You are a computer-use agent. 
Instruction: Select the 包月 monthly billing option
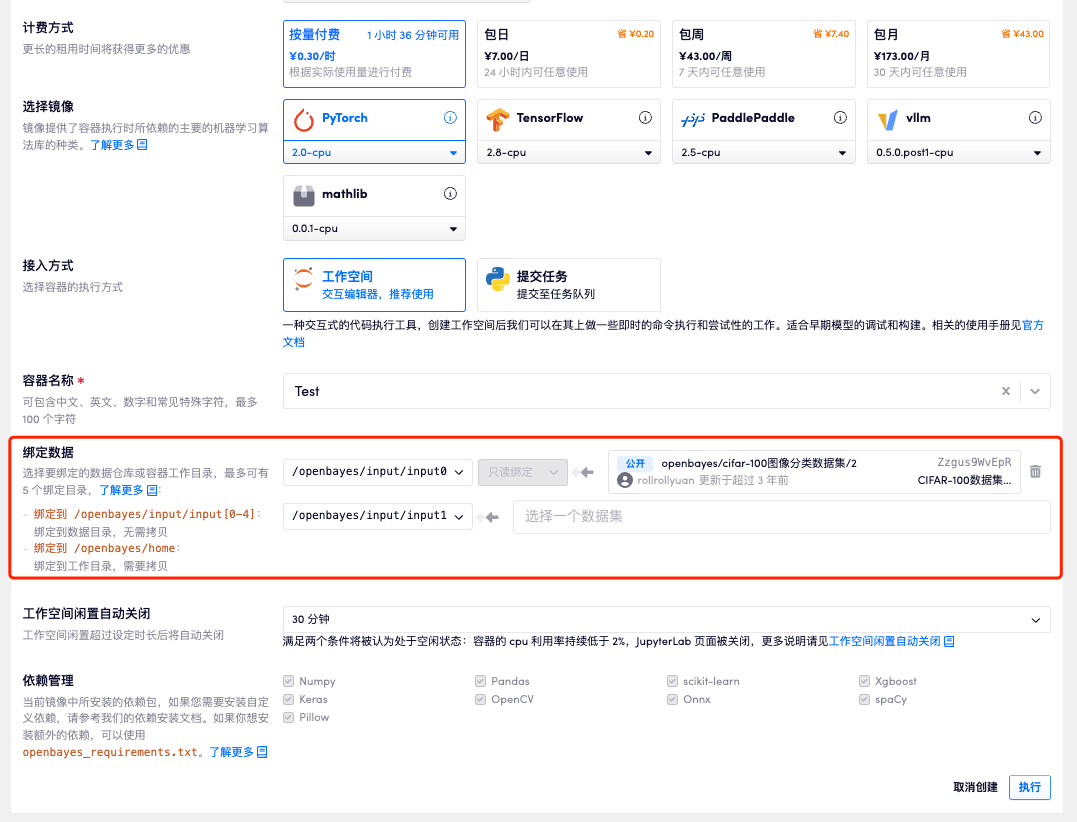pos(958,54)
